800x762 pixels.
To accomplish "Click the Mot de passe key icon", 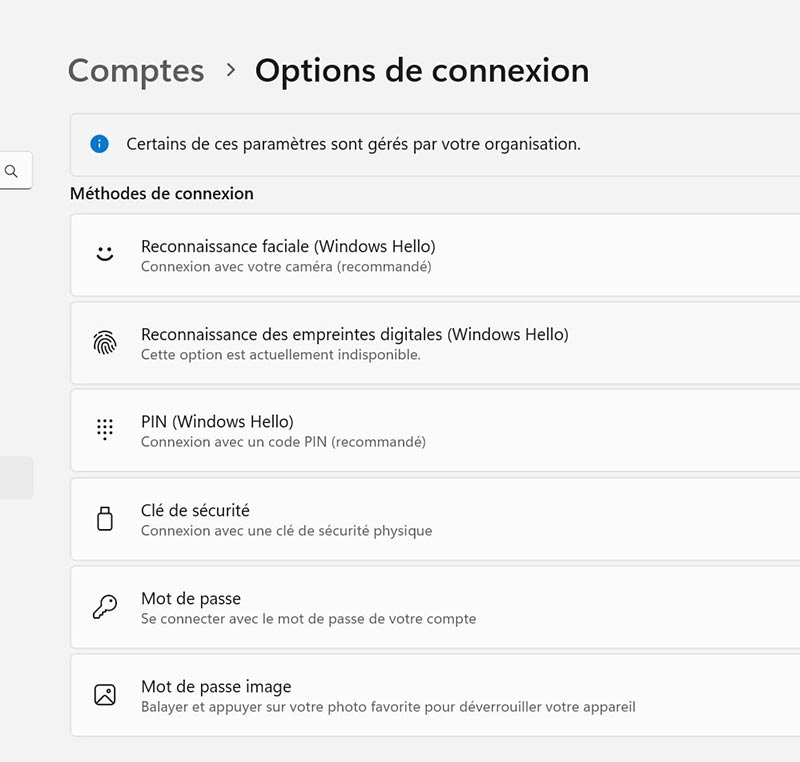I will click(x=104, y=607).
